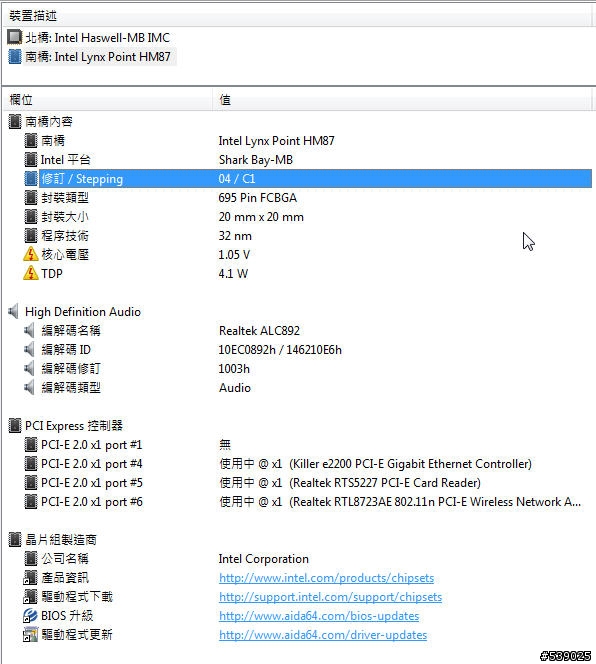596x664 pixels.
Task: Click the 無 value of port #1
Action: (x=225, y=445)
